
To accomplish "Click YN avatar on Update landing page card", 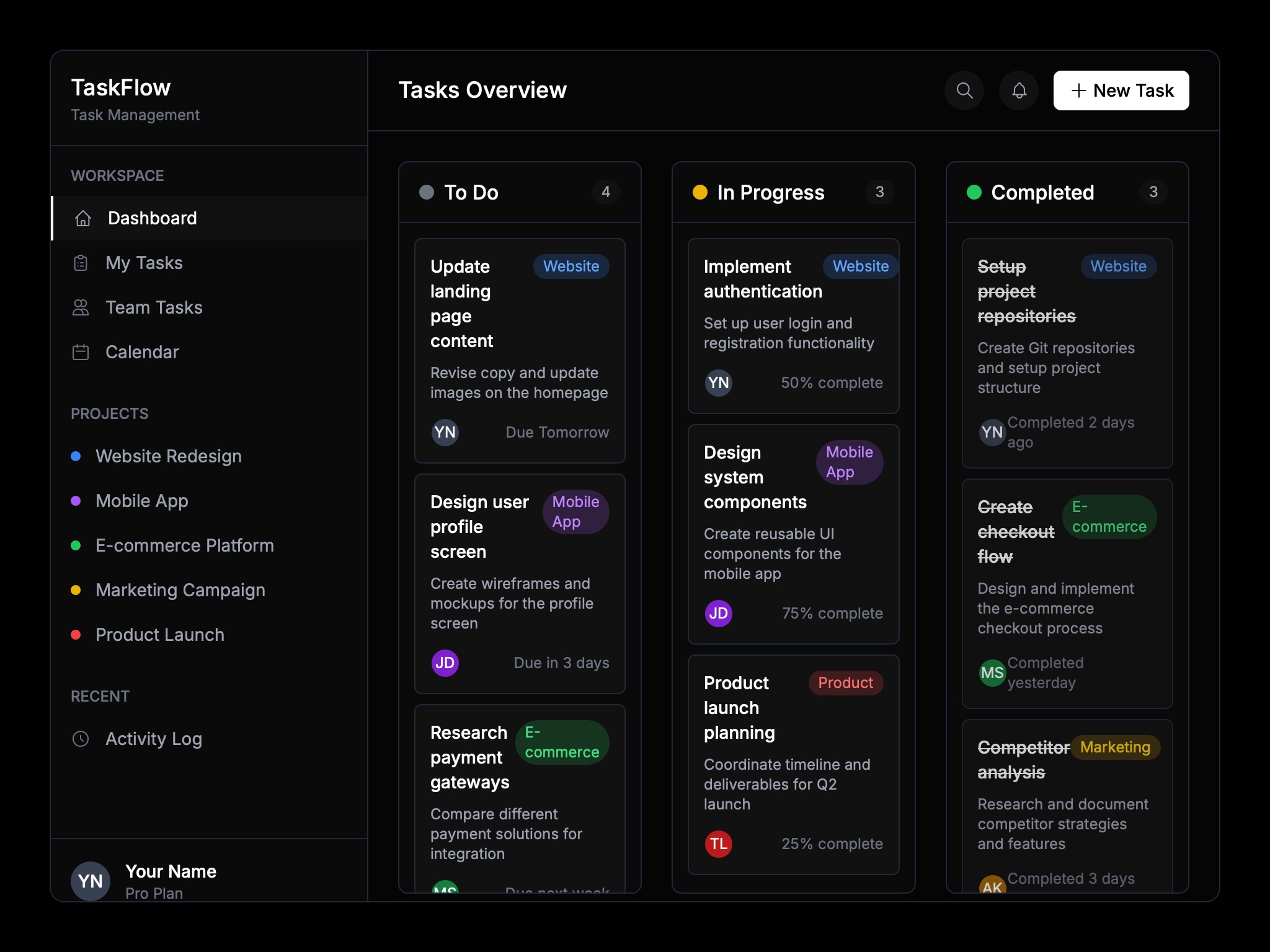I will (x=445, y=433).
